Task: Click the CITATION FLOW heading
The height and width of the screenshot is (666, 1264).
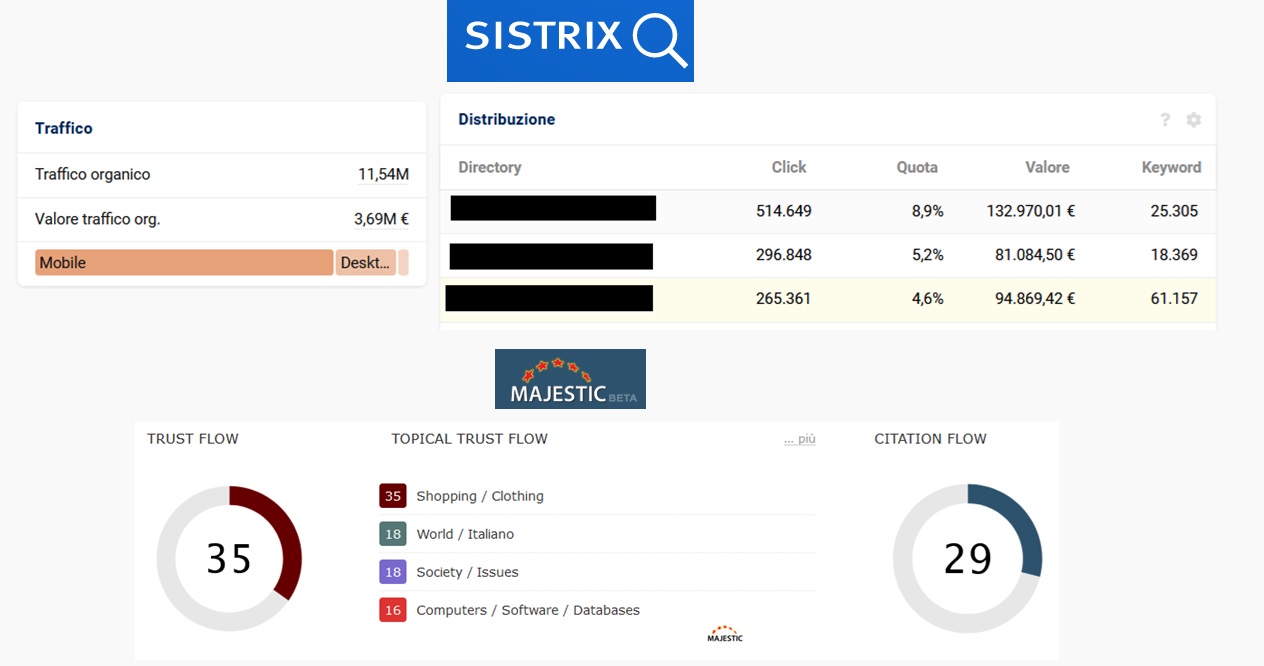Action: pyautogui.click(x=930, y=439)
